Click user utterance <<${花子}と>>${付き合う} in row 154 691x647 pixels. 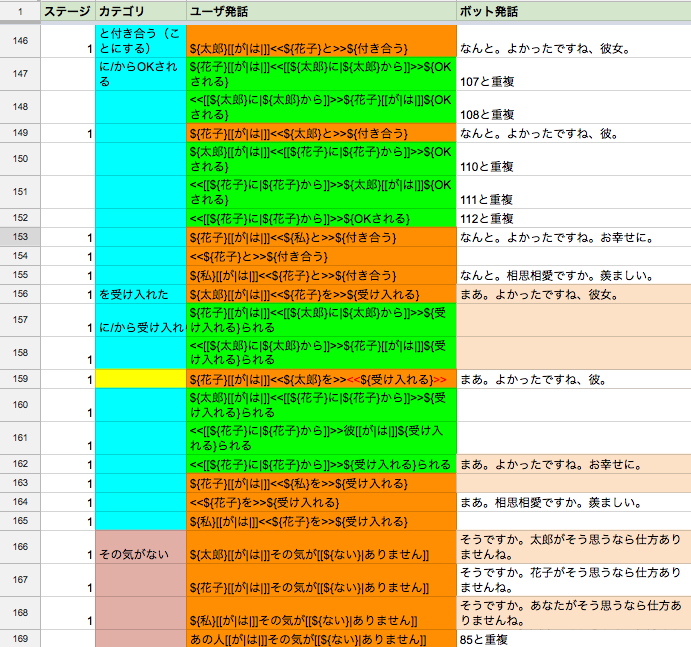pyautogui.click(x=321, y=256)
